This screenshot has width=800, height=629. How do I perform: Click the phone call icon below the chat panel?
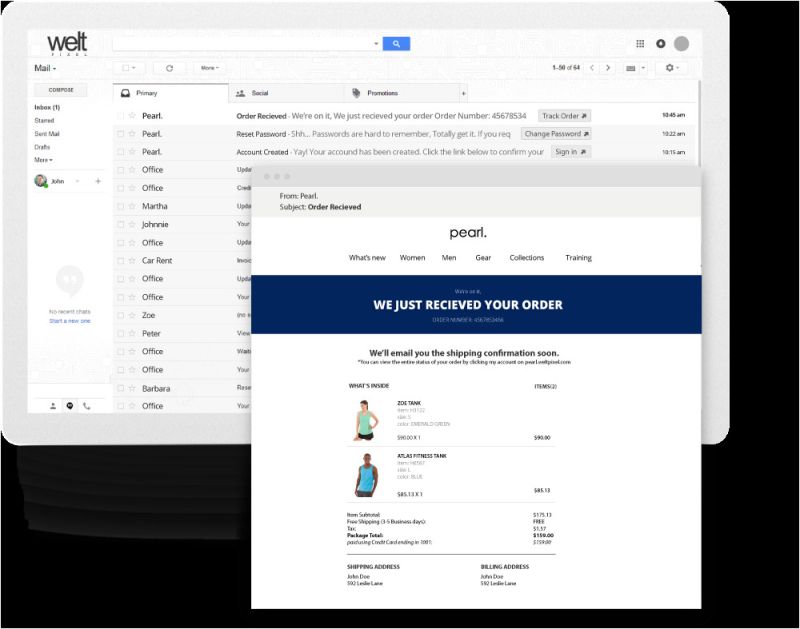point(87,407)
